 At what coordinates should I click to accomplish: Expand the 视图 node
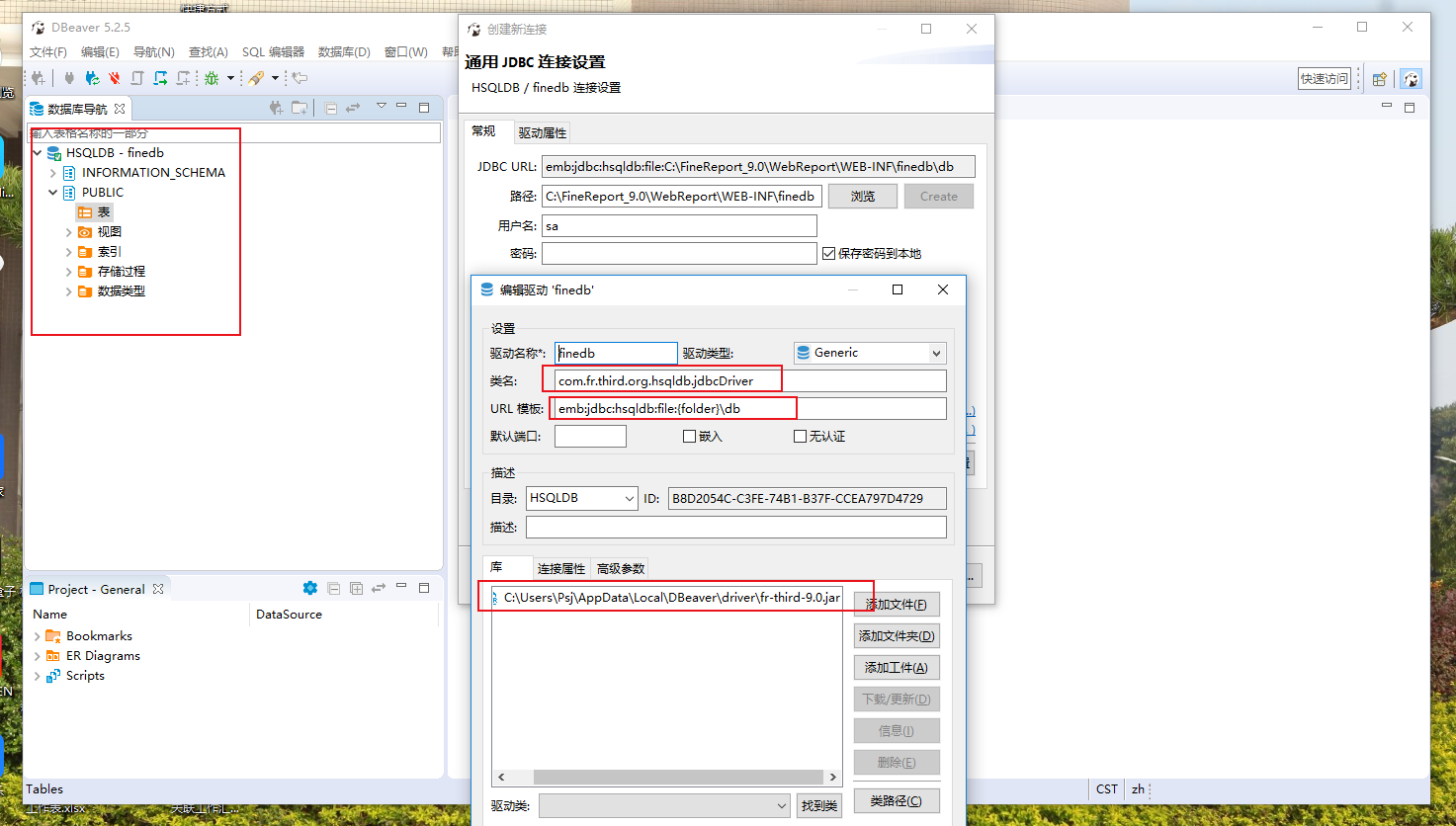point(68,232)
